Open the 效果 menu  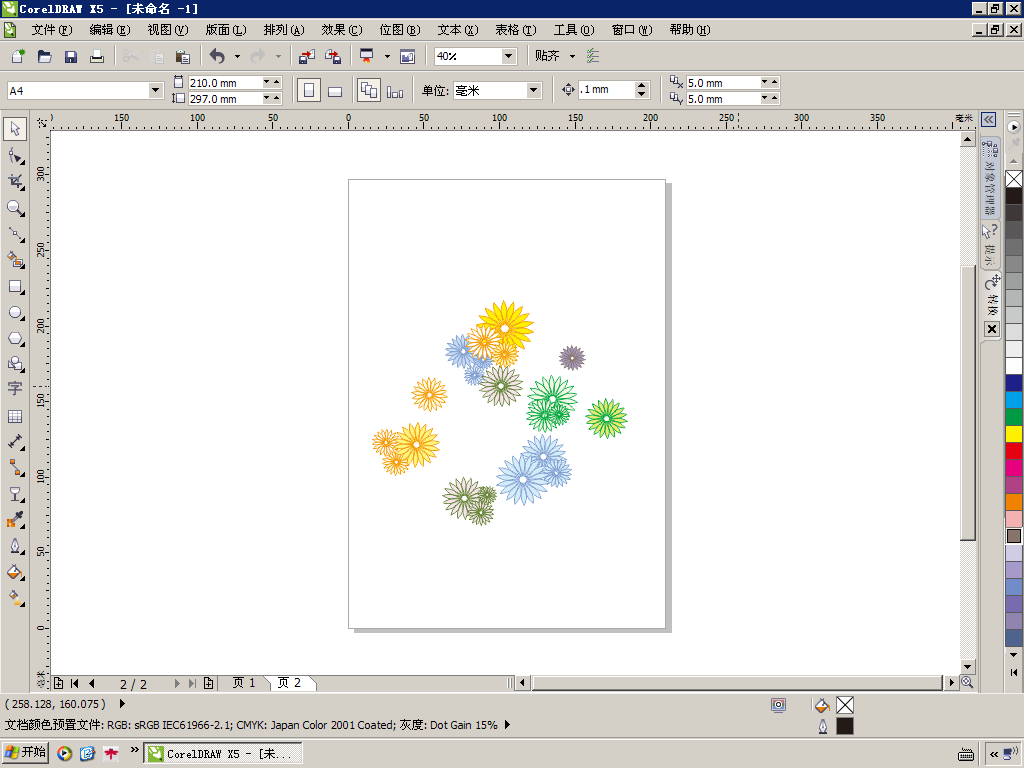342,30
